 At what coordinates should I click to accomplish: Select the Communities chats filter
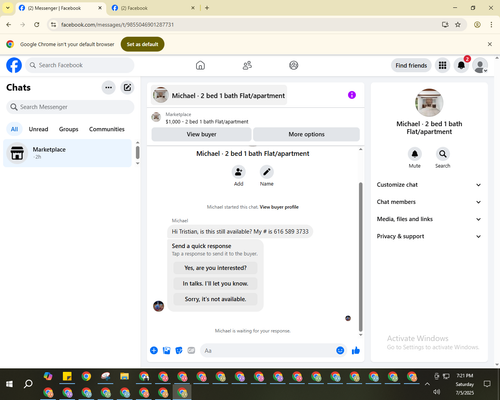107,129
